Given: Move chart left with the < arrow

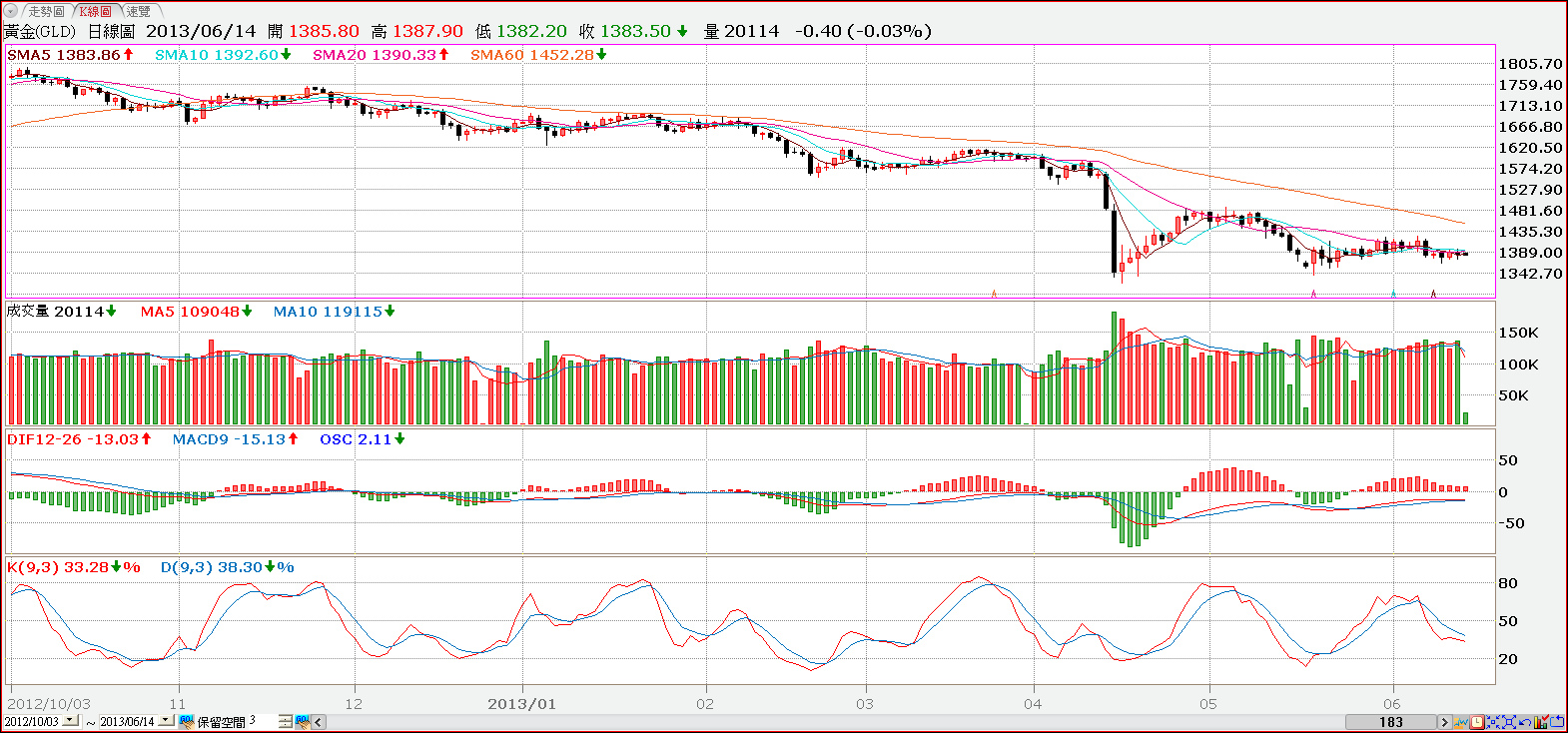Looking at the screenshot, I should coord(319,722).
